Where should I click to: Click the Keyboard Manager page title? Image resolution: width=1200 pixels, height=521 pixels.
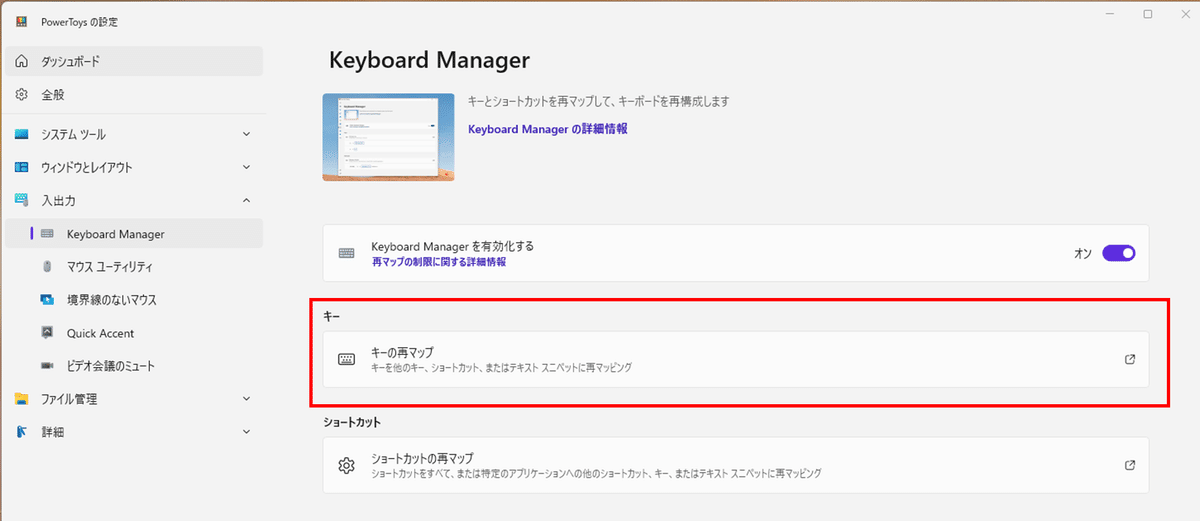pos(429,60)
